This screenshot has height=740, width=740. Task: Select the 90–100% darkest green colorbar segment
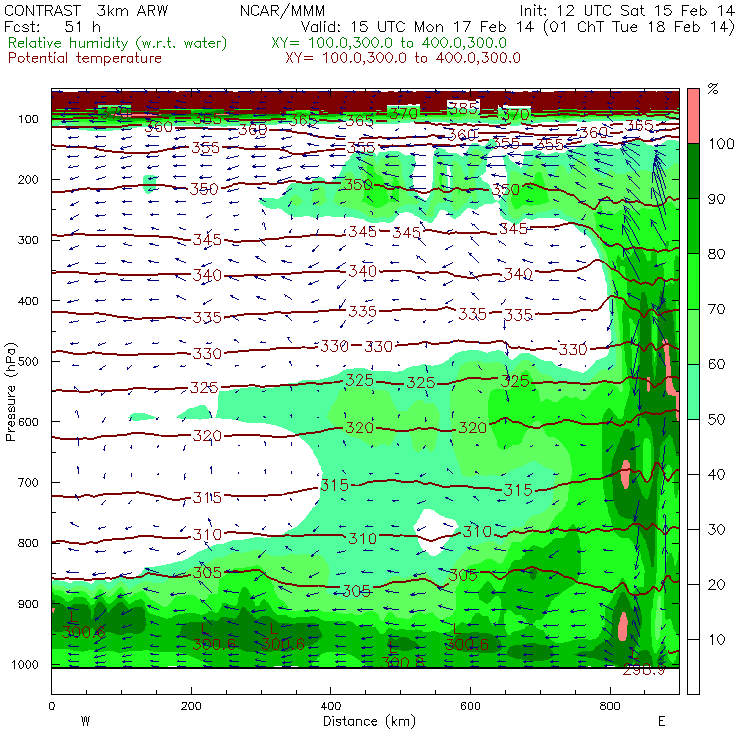693,171
